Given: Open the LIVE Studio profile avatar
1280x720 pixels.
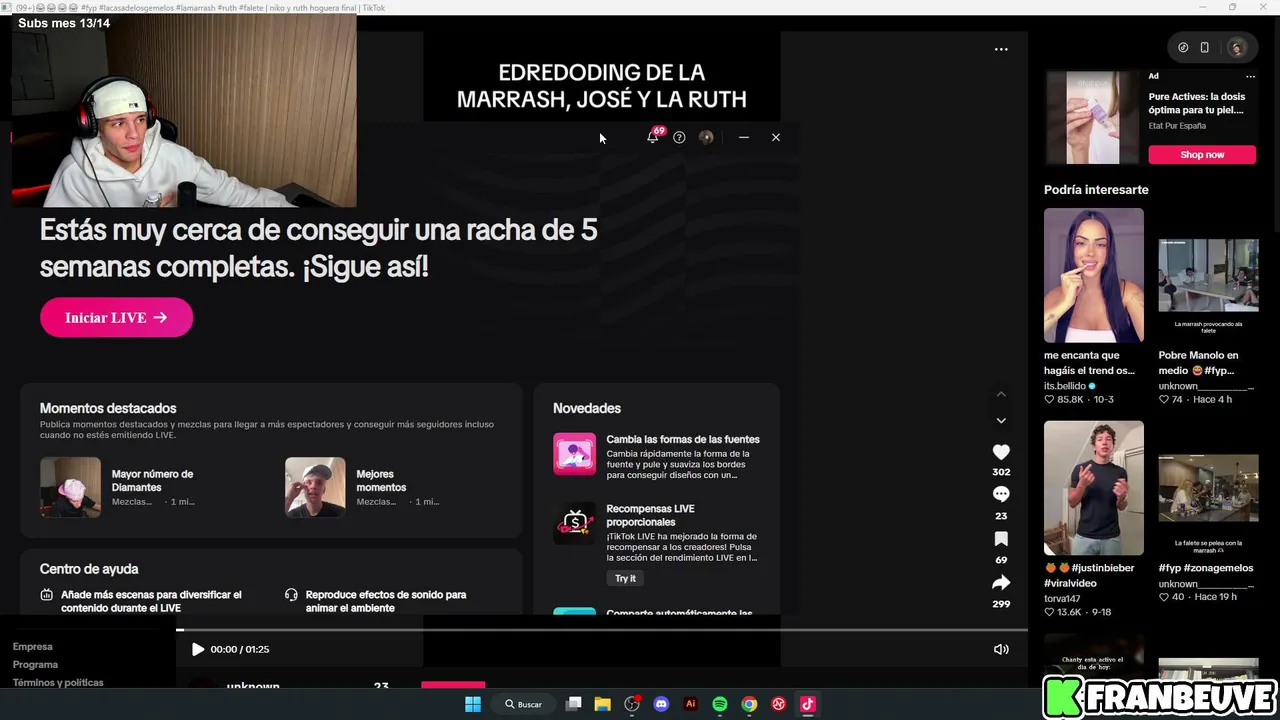Looking at the screenshot, I should point(706,137).
